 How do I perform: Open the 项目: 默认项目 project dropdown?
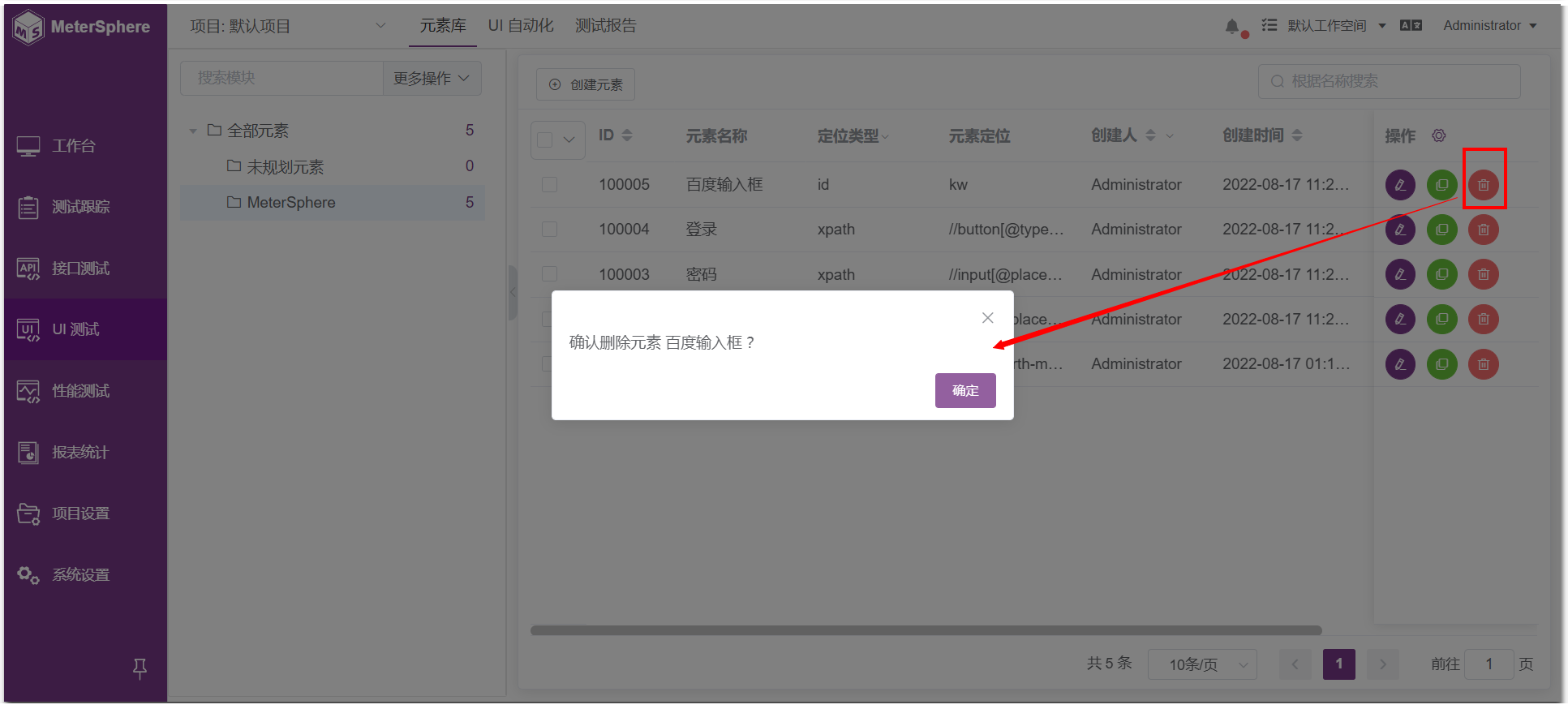[x=288, y=26]
